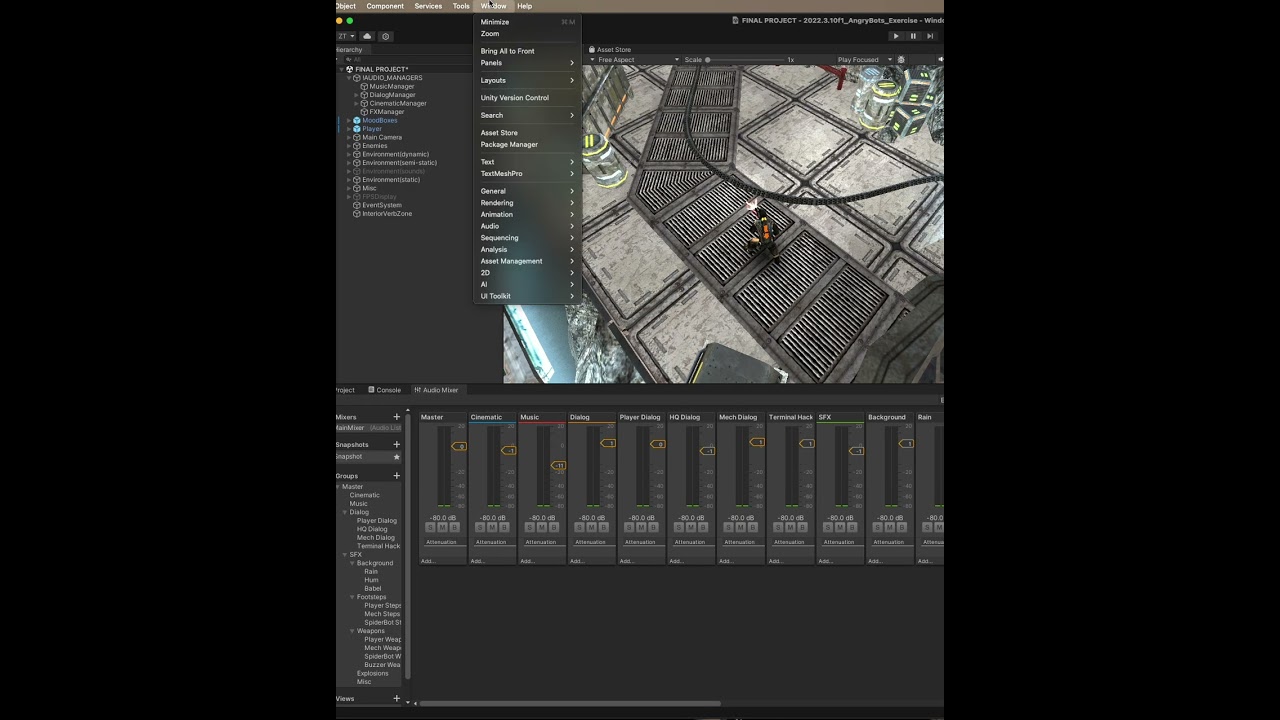
Task: Expand the DialogManager object arrow
Action: coord(357,95)
